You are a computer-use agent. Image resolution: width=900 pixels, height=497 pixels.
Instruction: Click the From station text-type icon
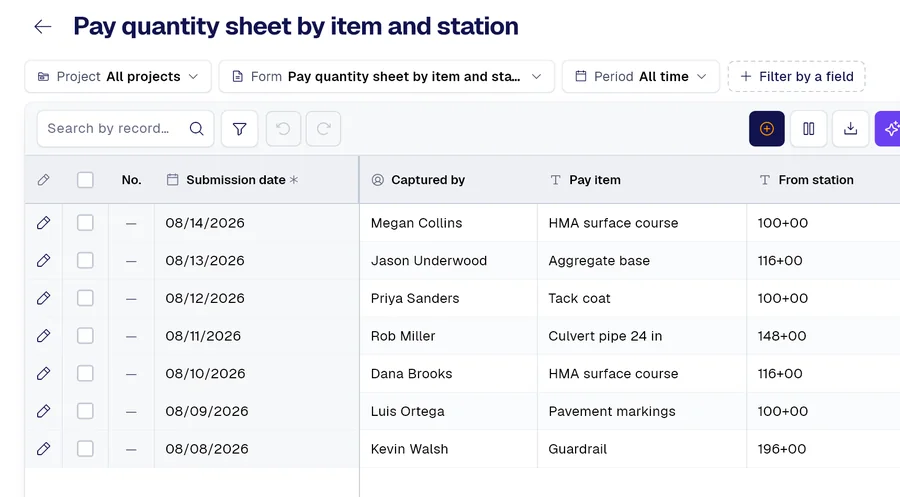coord(765,180)
